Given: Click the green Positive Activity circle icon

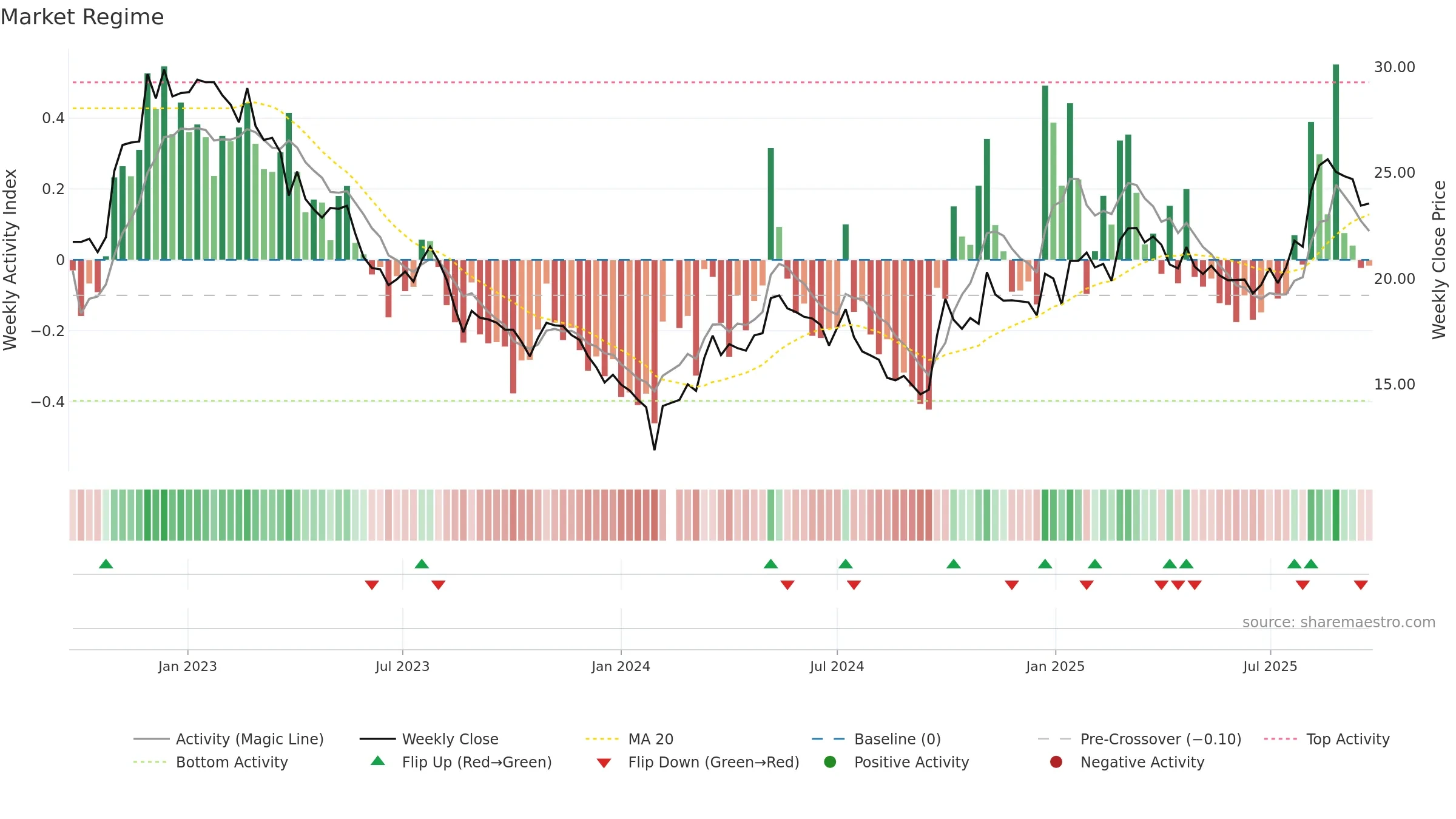Looking at the screenshot, I should pos(830,762).
